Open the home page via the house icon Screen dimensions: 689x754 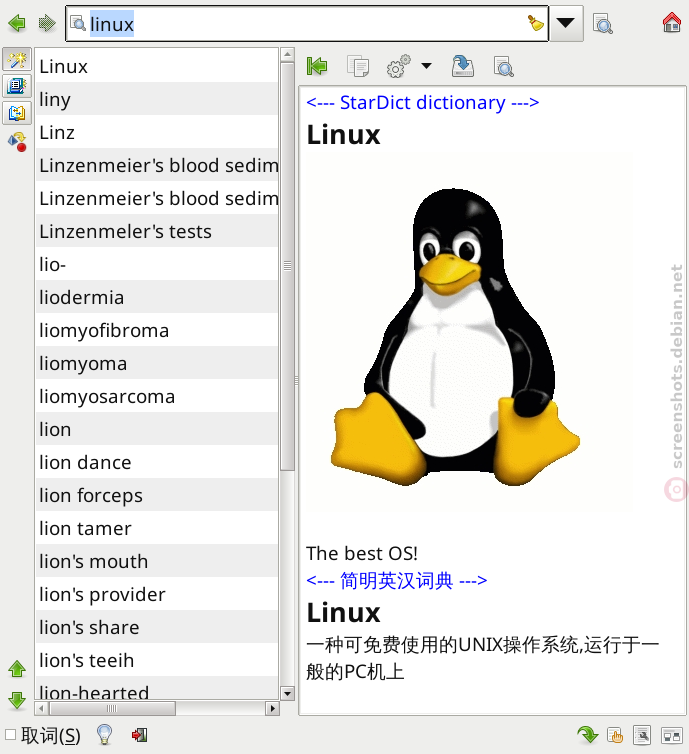click(671, 23)
